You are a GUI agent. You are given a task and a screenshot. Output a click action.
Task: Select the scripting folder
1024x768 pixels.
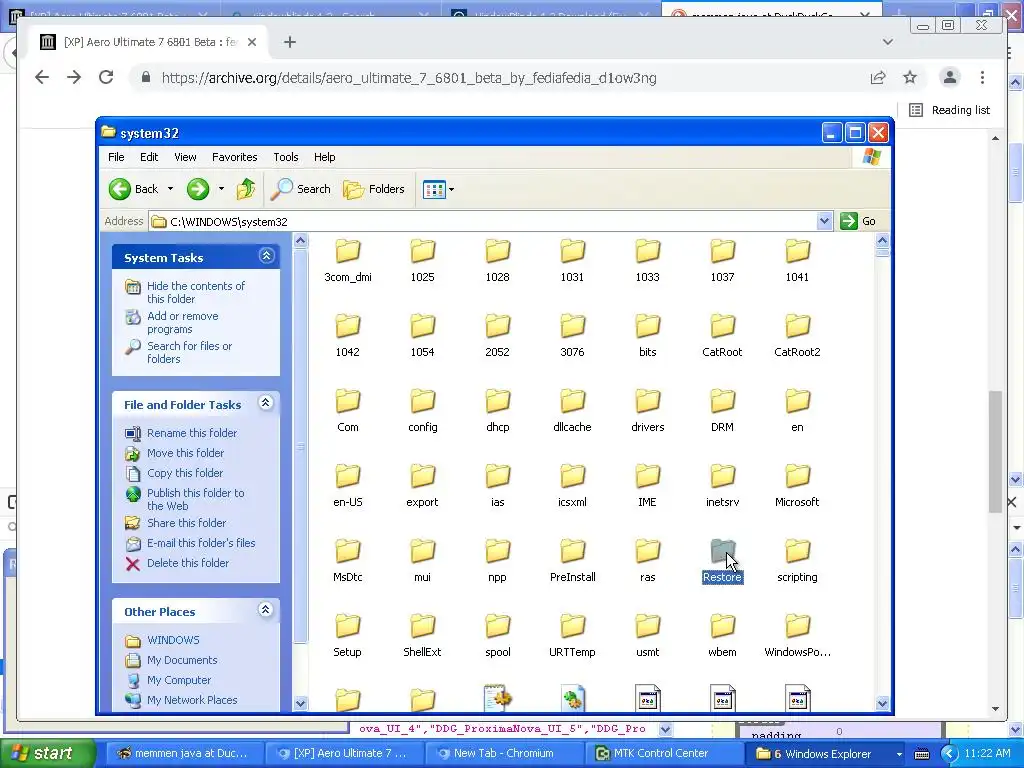point(797,560)
